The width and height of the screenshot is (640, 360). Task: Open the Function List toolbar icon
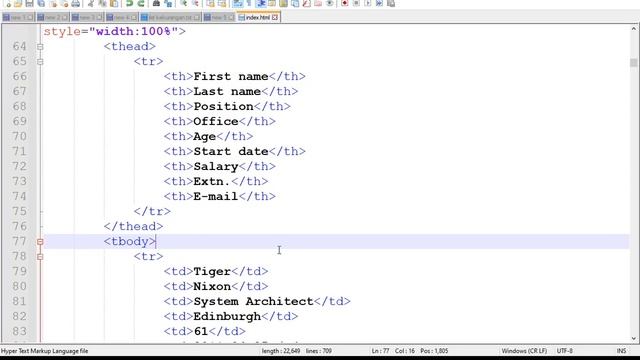click(306, 4)
